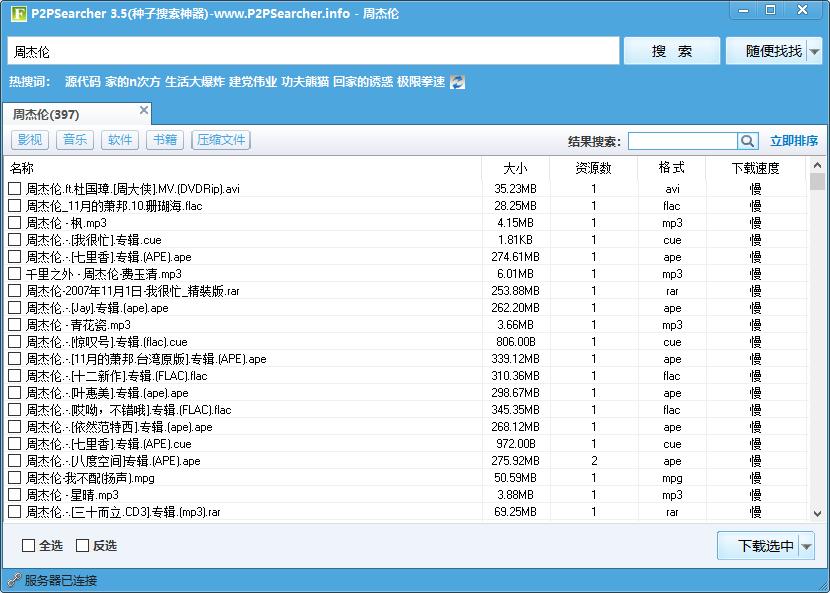Close the 周杰伦(397) results tab
The width and height of the screenshot is (830, 593).
(143, 110)
